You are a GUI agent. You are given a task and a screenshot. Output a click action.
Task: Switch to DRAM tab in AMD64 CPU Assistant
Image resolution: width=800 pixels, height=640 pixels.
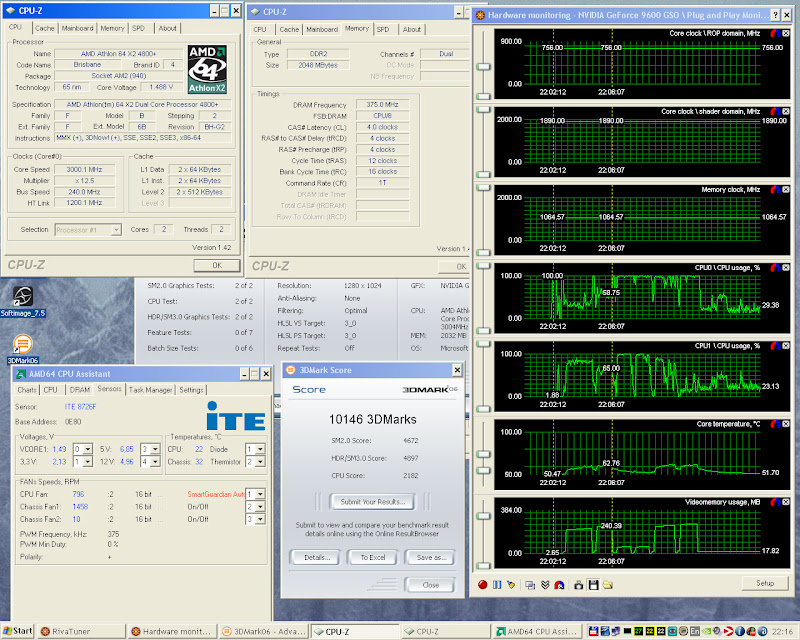point(80,390)
